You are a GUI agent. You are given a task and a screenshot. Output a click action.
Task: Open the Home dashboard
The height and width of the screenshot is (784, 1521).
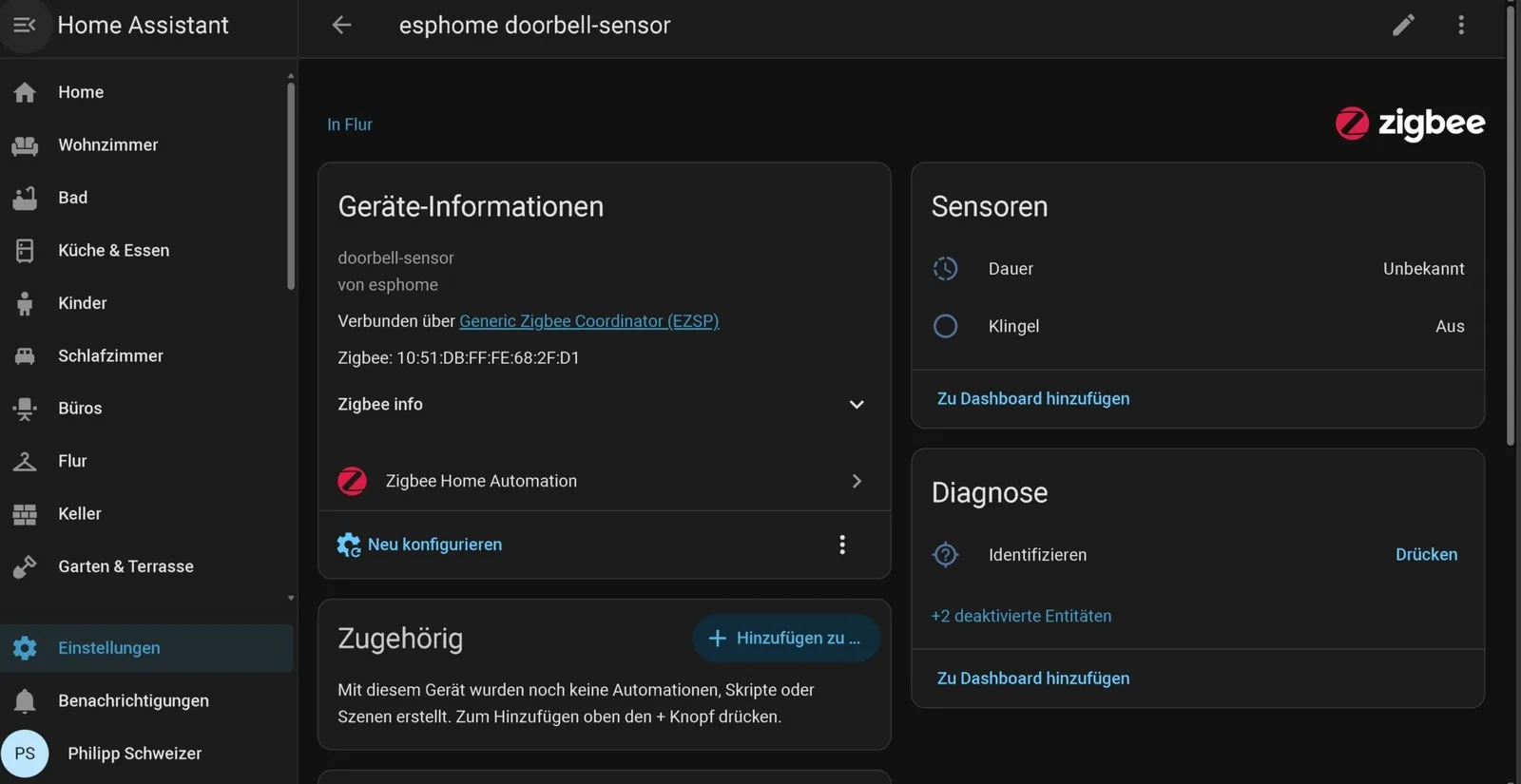click(147, 92)
